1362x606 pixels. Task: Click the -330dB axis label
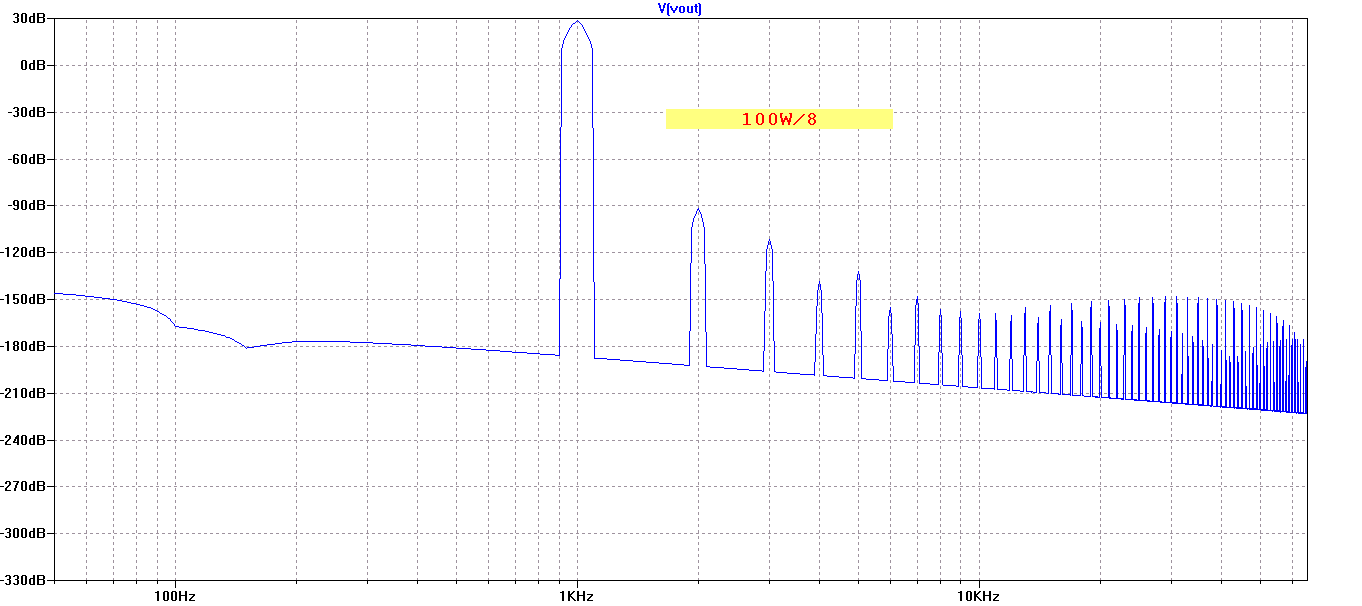(x=25, y=580)
